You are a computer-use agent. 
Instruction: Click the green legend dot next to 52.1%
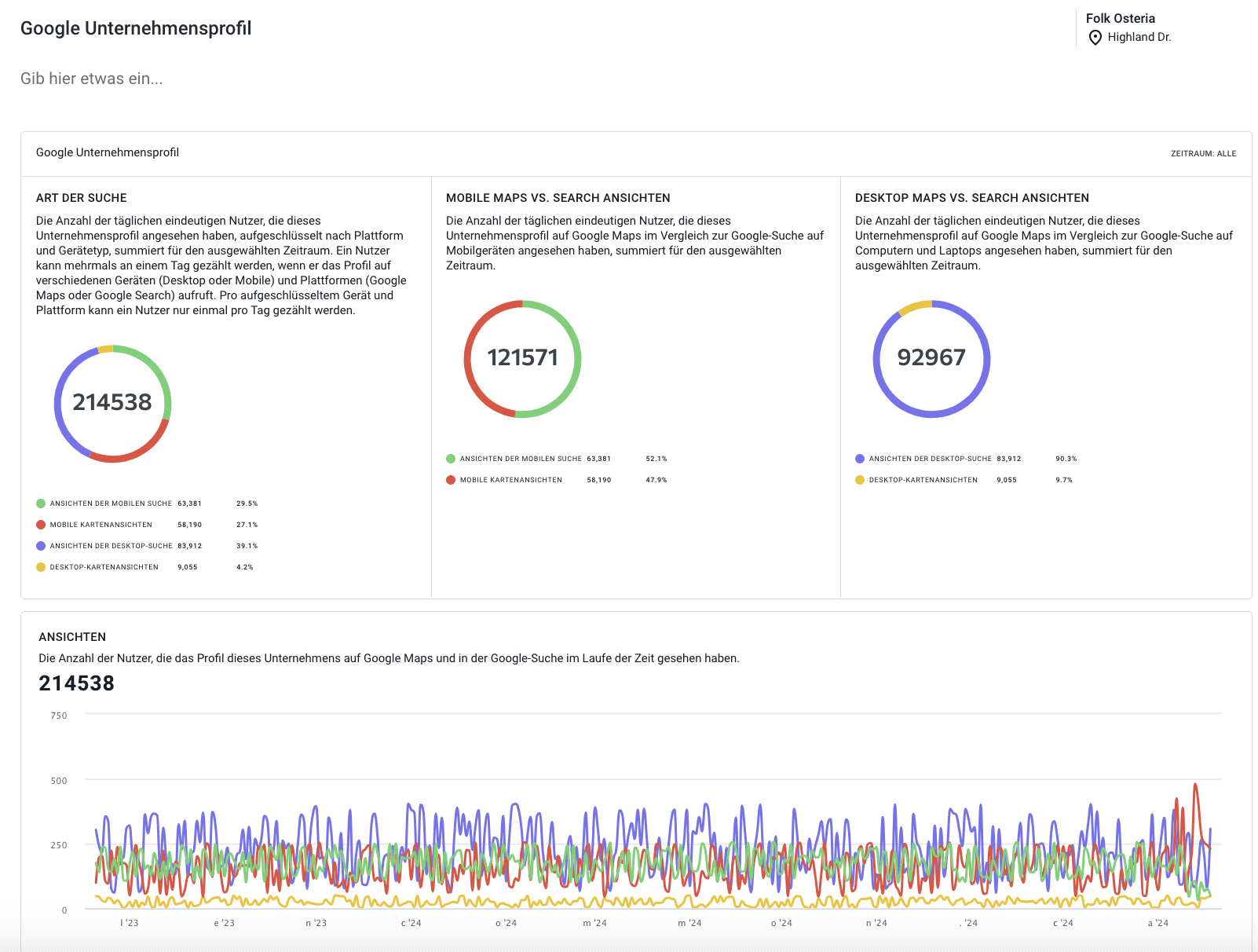pyautogui.click(x=451, y=459)
